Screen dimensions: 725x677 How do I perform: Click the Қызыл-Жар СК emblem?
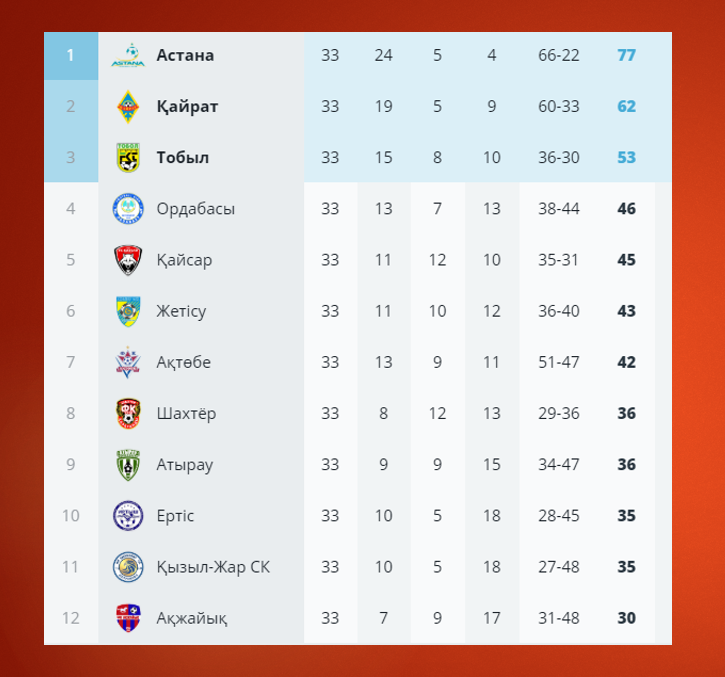click(128, 567)
